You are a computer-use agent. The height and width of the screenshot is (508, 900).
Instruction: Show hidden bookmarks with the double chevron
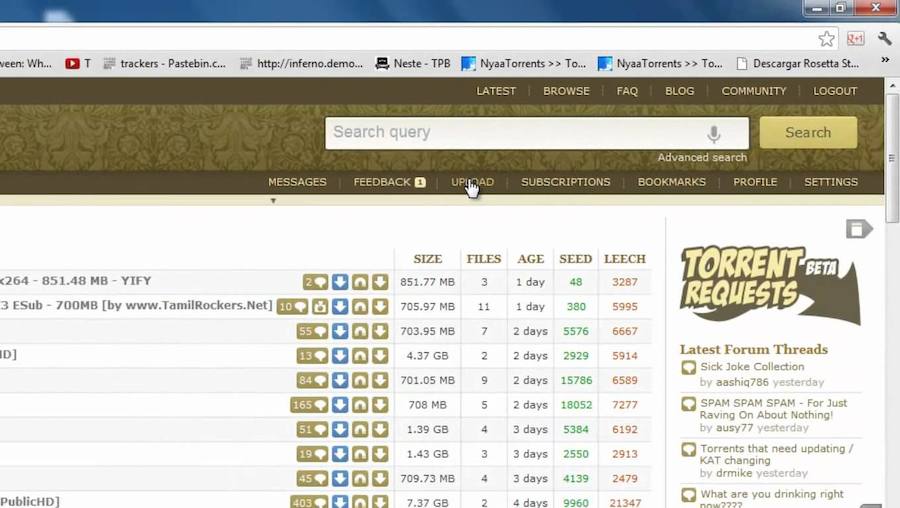click(885, 60)
